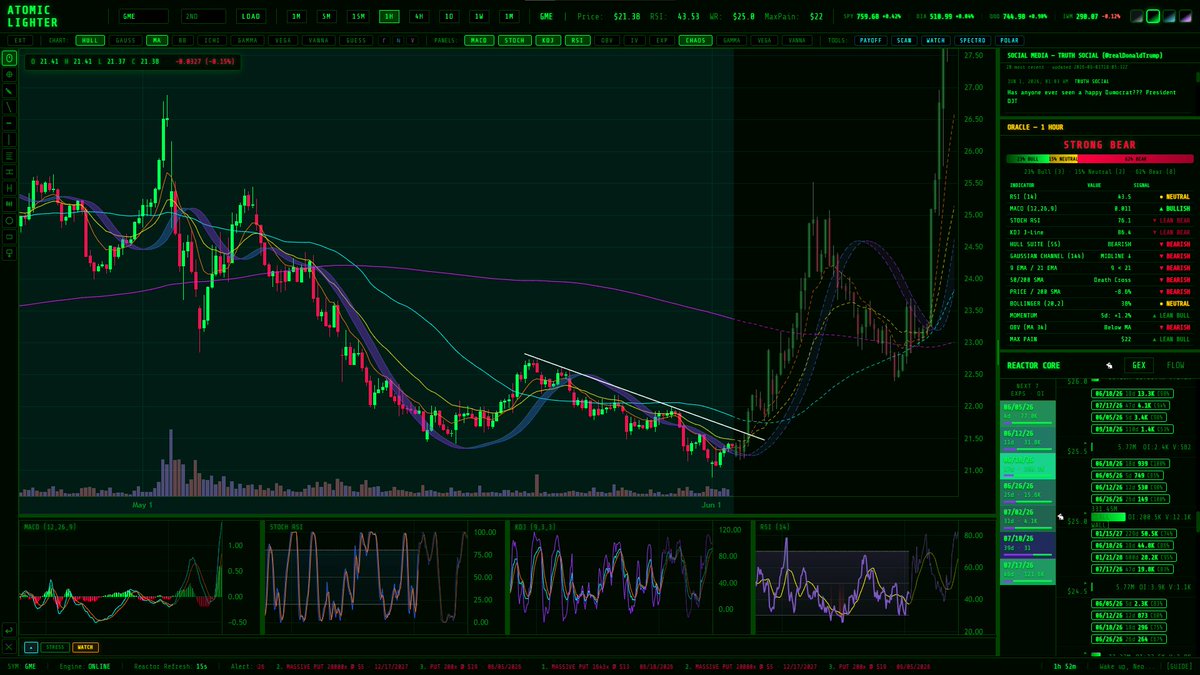Toggle the BB chart overlay
The height and width of the screenshot is (675, 1200).
182,40
